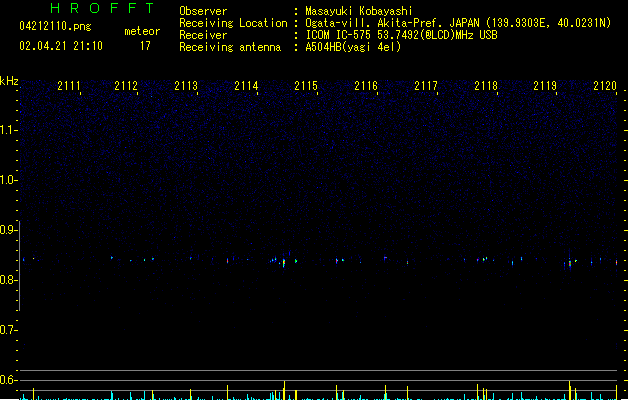Click the meteor echo just before 2115

click(x=284, y=263)
